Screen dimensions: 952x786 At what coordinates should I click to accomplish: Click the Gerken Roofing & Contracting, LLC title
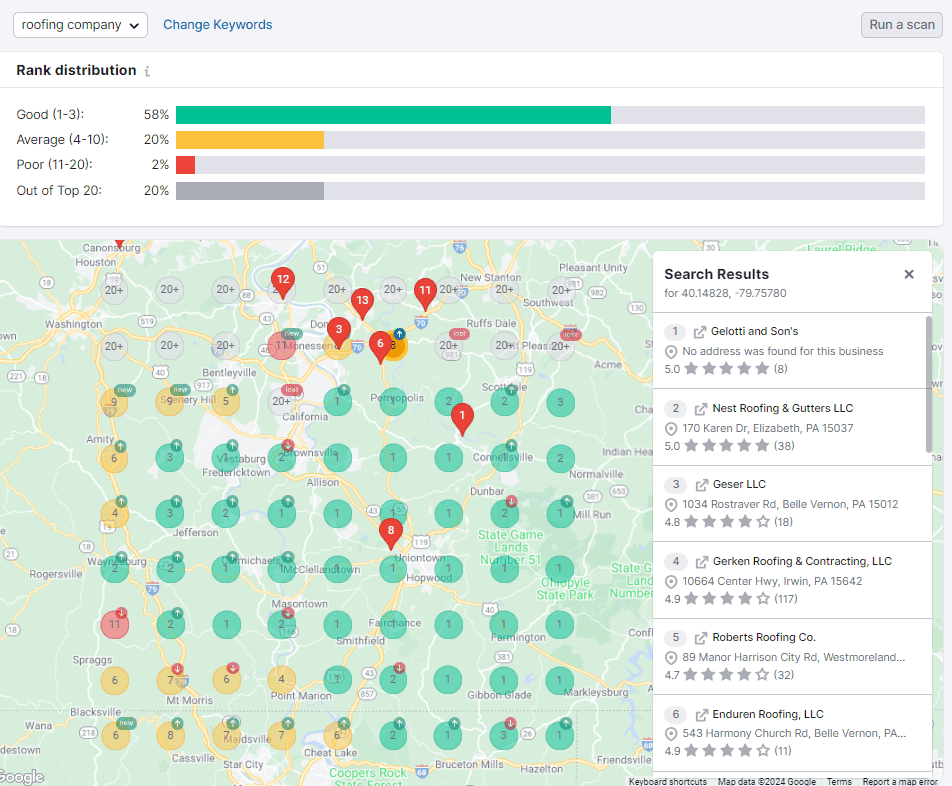coord(802,561)
